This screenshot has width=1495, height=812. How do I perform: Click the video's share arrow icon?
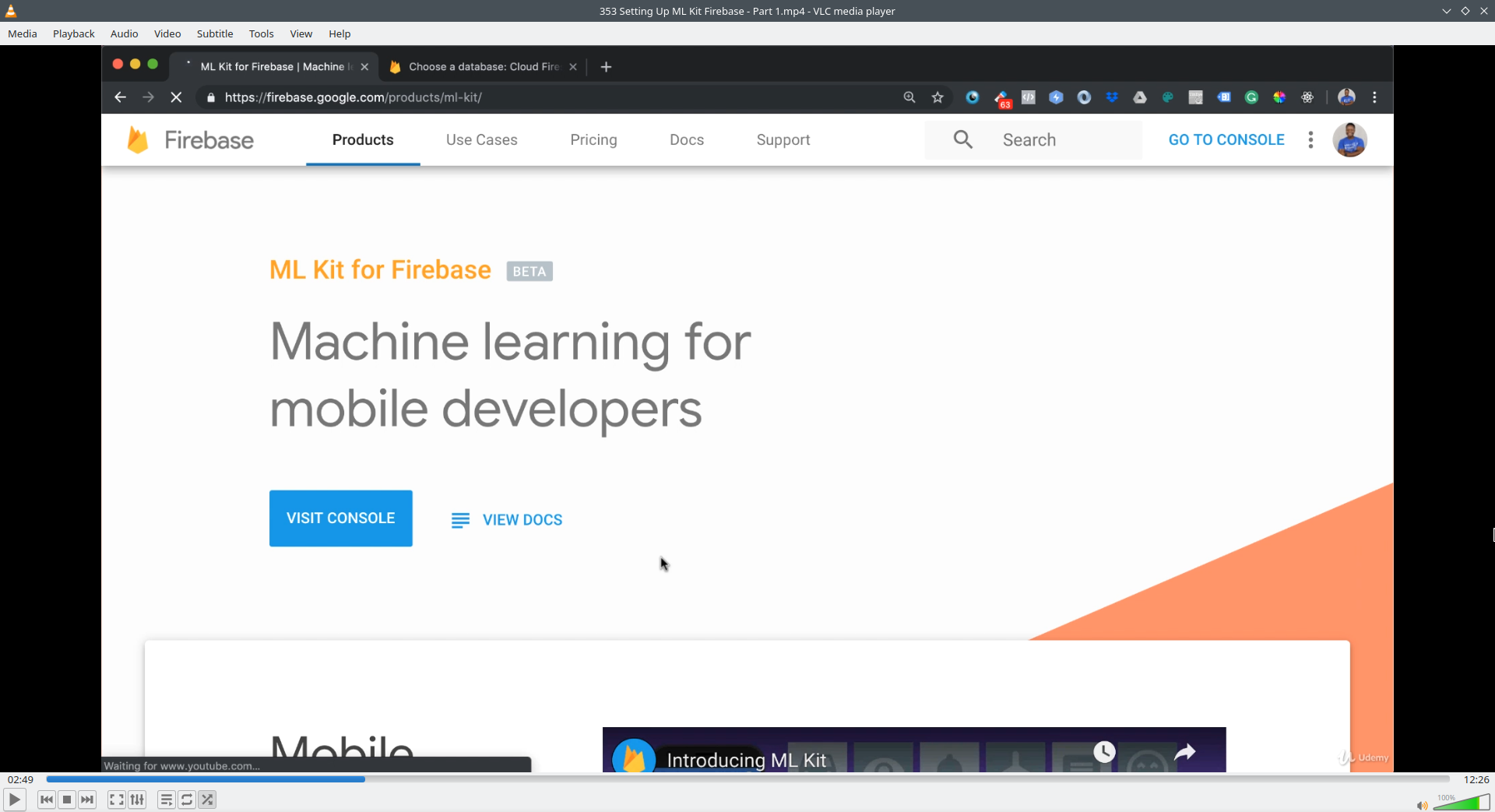pyautogui.click(x=1184, y=752)
